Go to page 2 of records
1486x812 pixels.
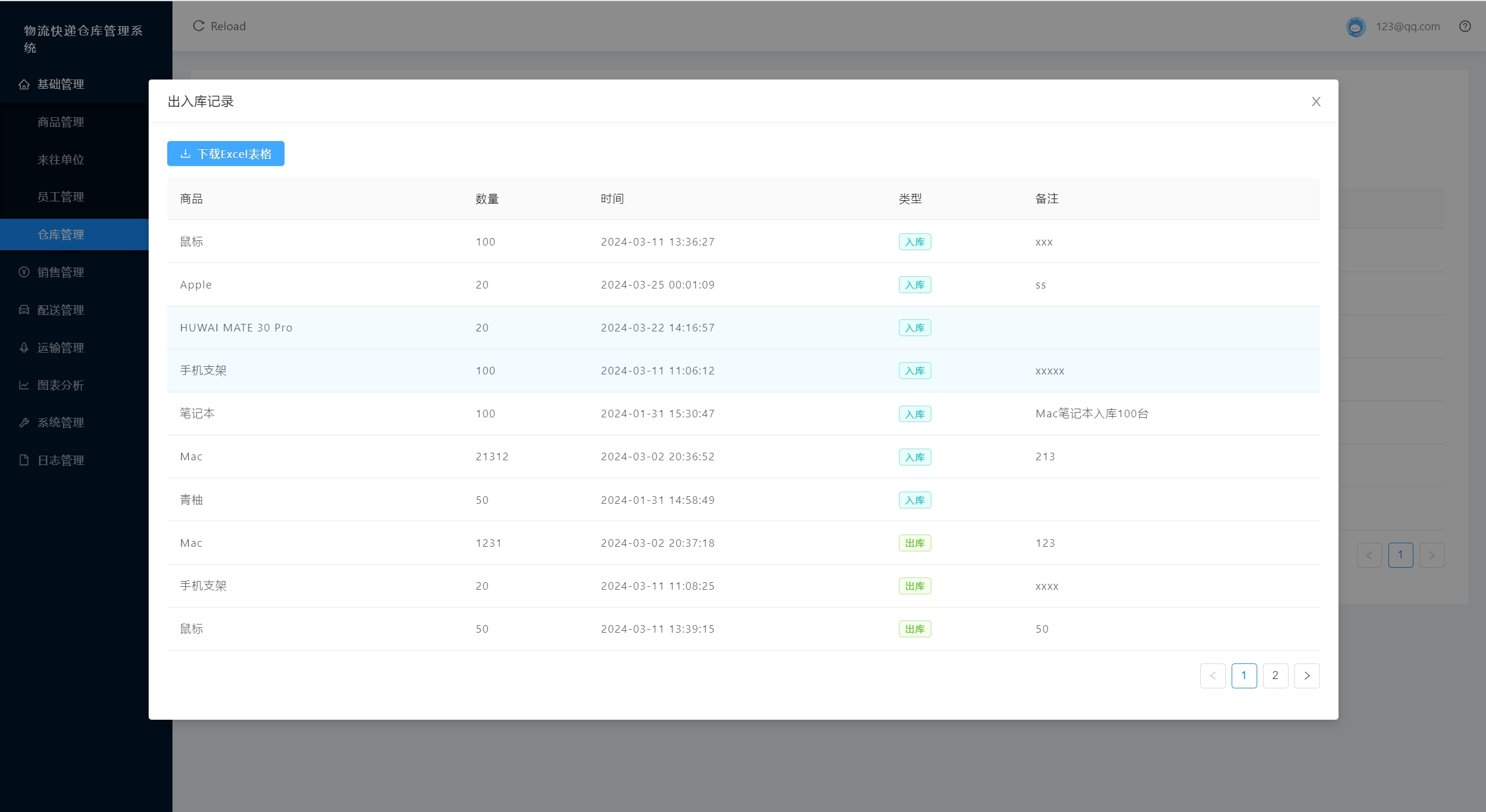pos(1275,676)
